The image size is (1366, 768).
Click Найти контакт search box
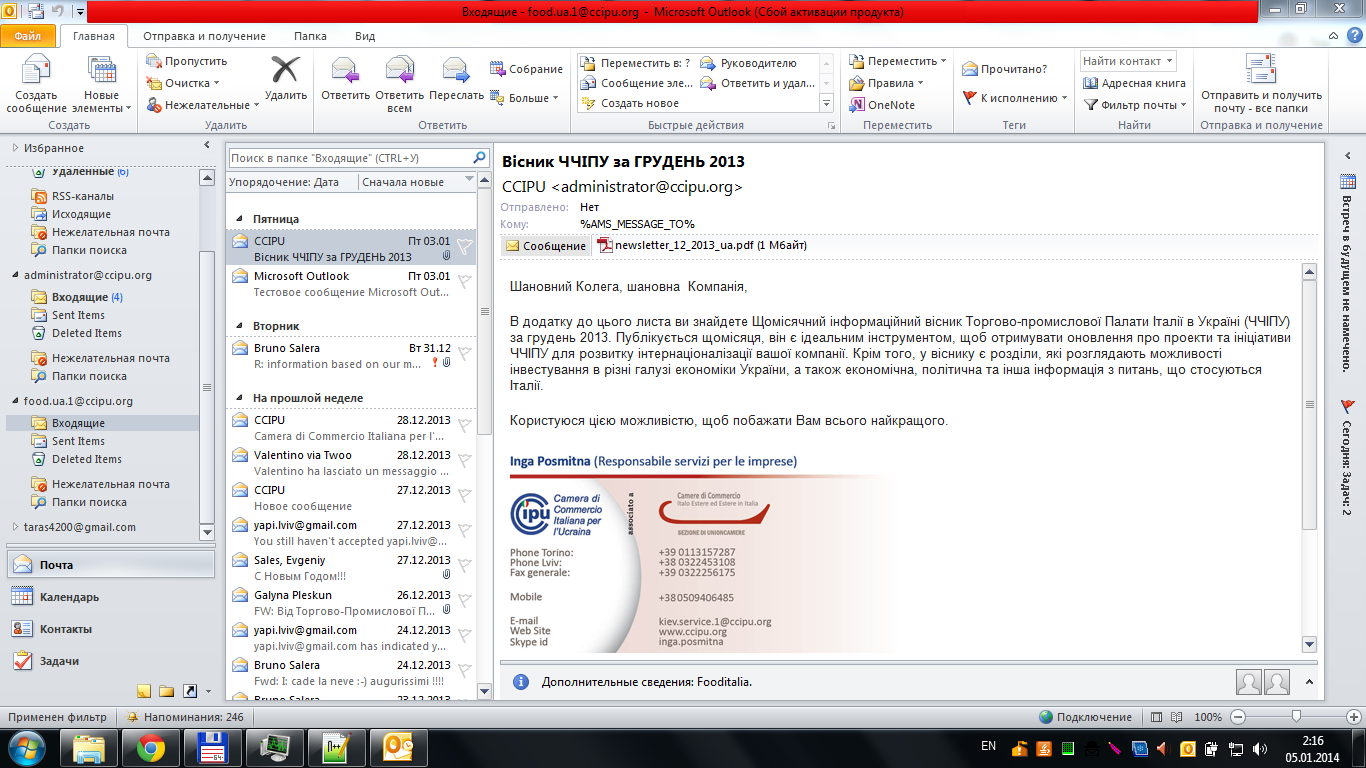(x=1128, y=61)
